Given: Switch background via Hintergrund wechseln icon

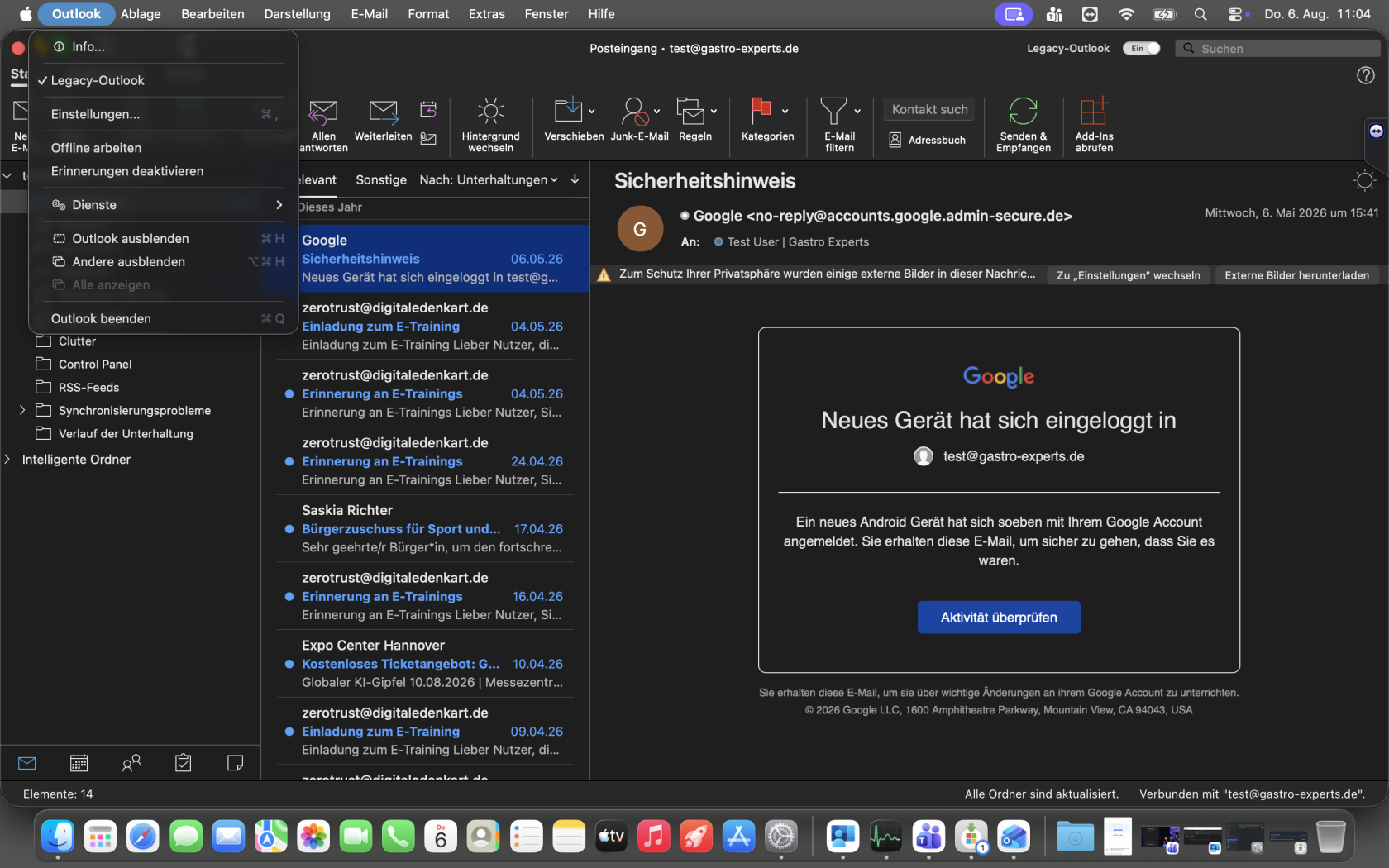Looking at the screenshot, I should [490, 111].
